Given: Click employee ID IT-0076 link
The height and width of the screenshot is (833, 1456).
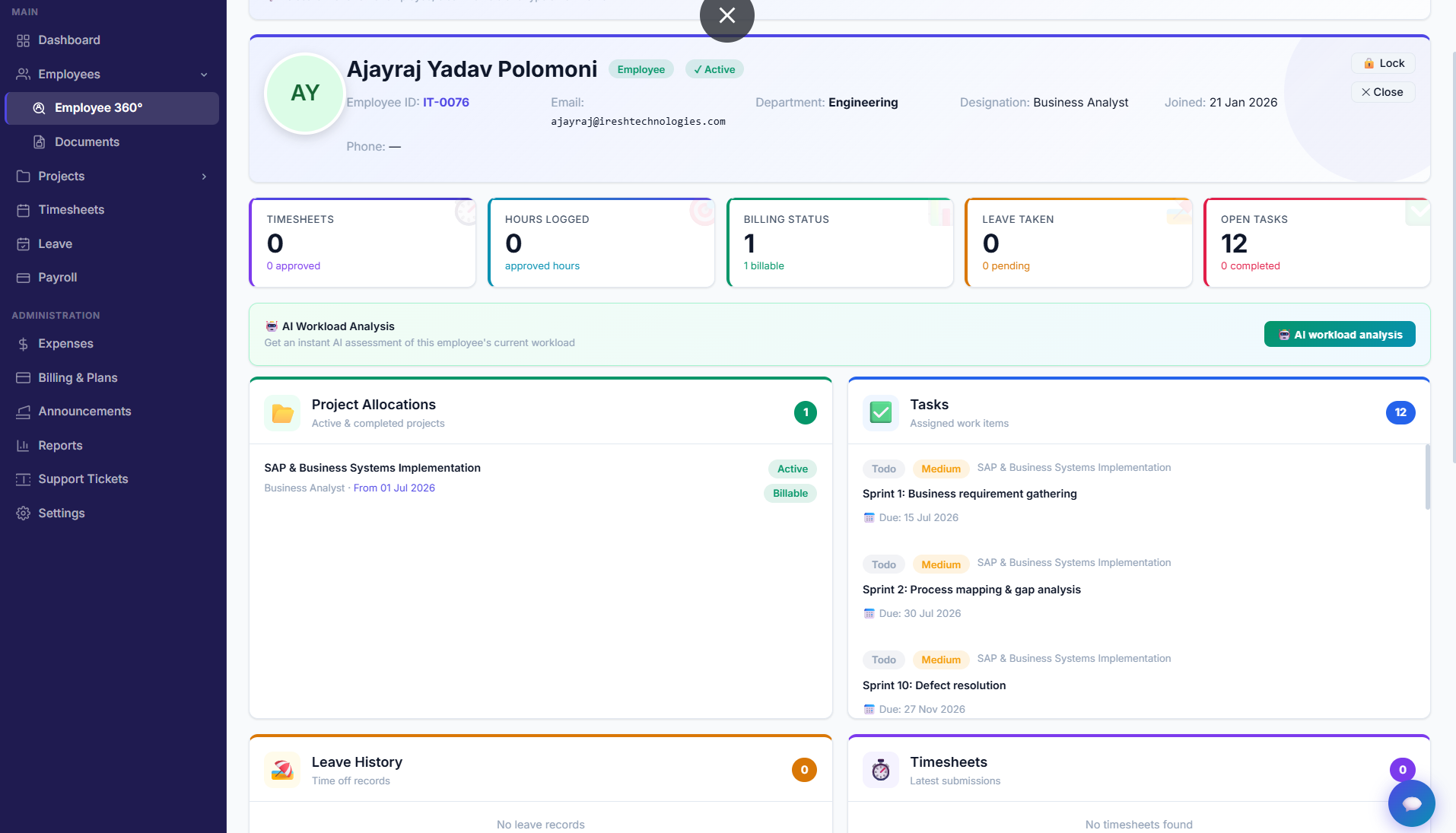Looking at the screenshot, I should click(x=446, y=102).
